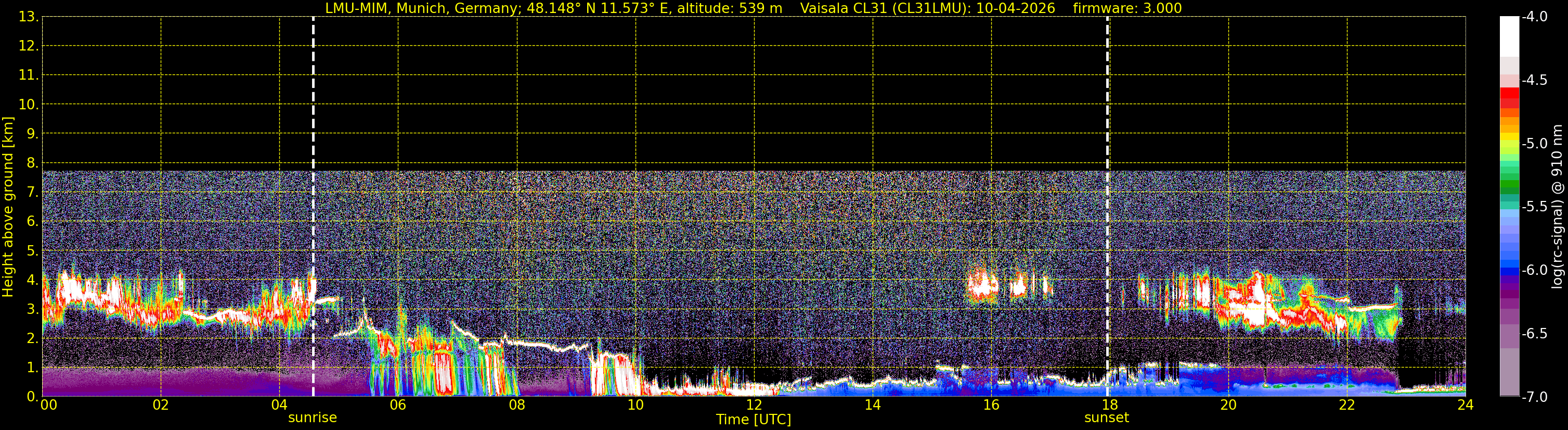The image size is (1568, 430).
Task: Click the 12 hour tick label on time axis
Action: (x=754, y=405)
